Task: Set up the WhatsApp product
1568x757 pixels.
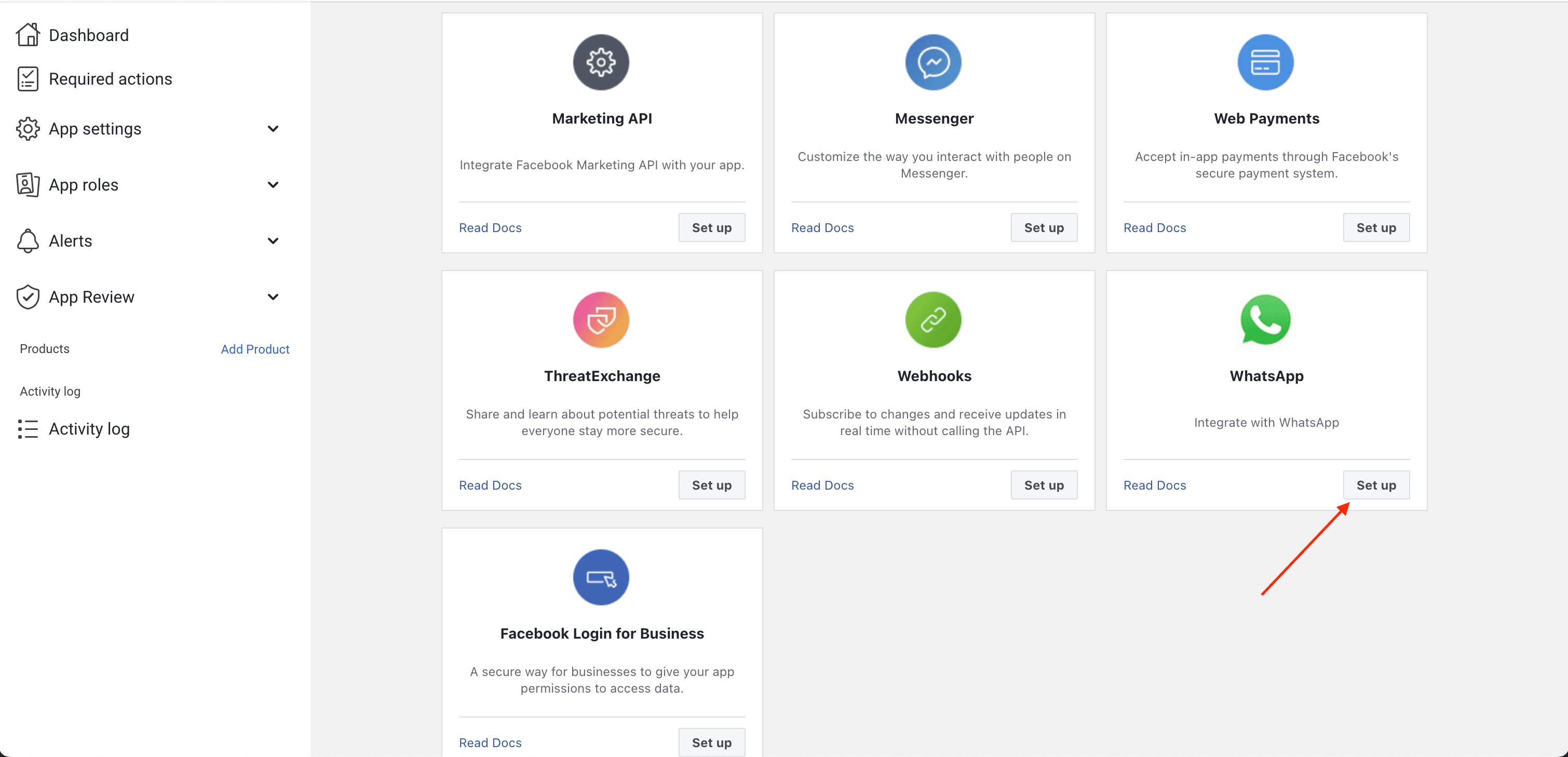Action: point(1376,485)
